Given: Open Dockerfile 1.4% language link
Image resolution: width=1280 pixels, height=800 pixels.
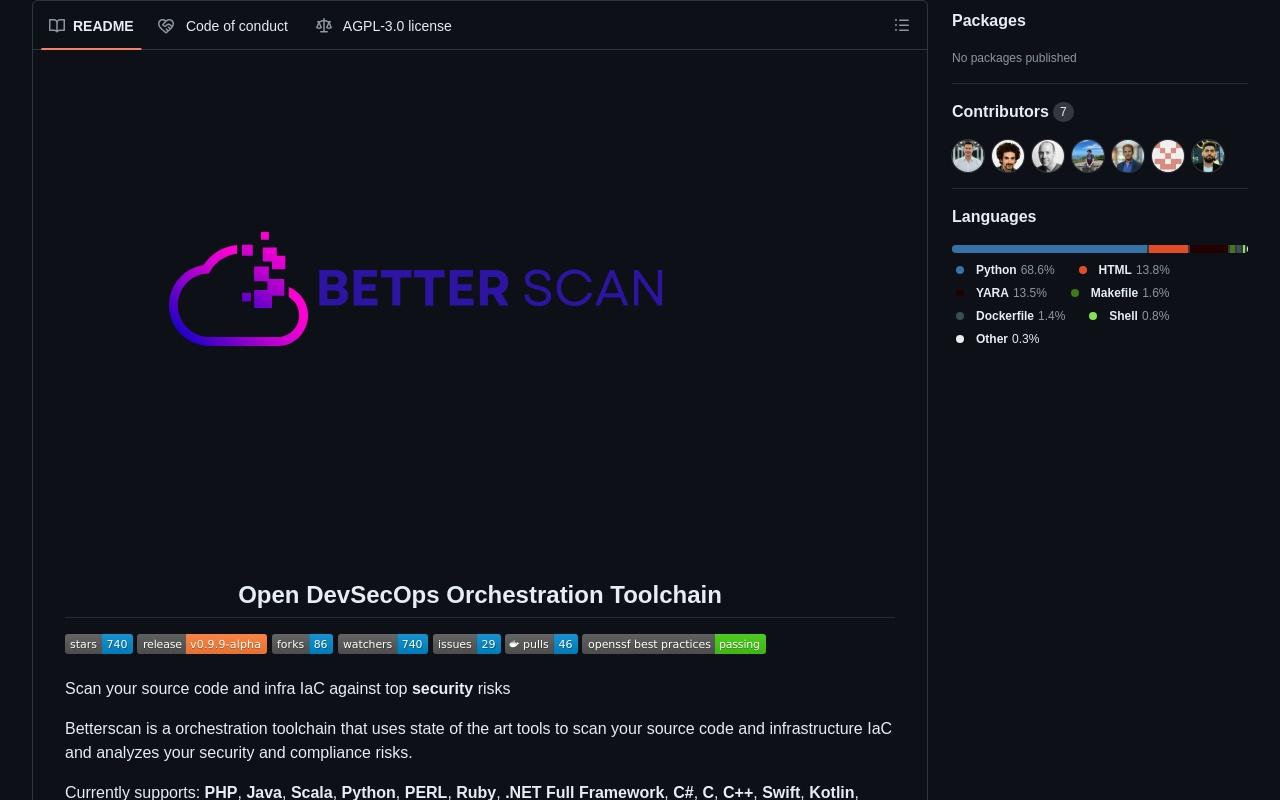Looking at the screenshot, I should 1010,316.
